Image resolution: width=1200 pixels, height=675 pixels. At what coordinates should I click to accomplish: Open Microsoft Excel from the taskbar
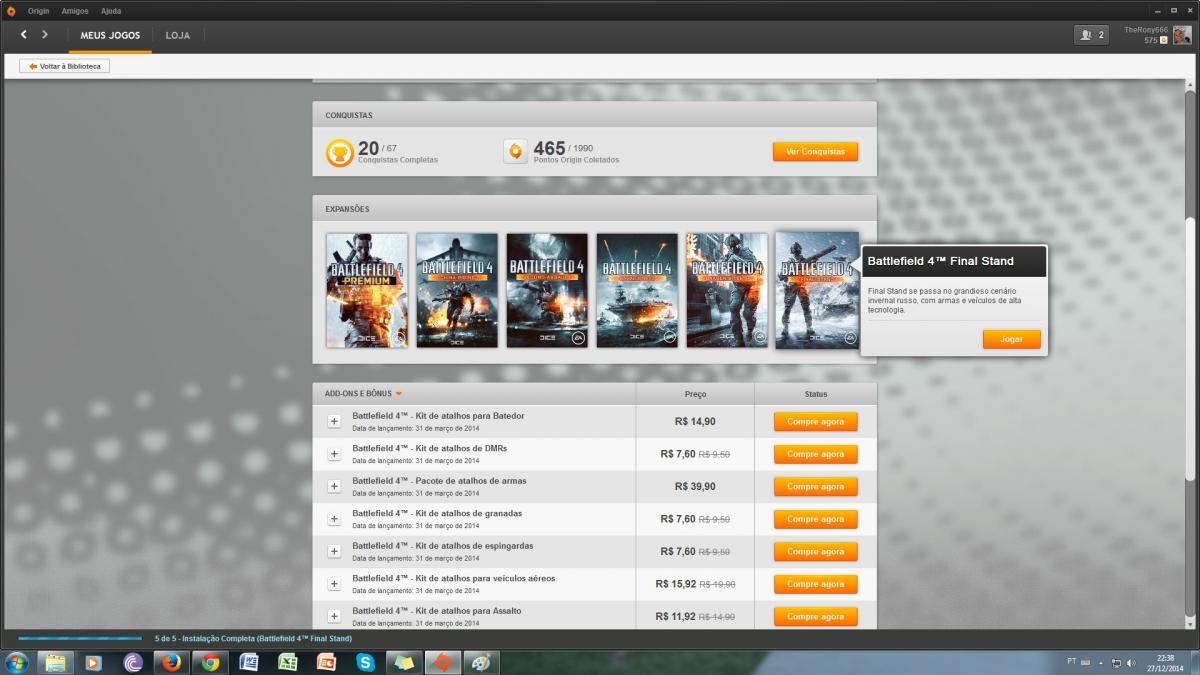click(288, 662)
